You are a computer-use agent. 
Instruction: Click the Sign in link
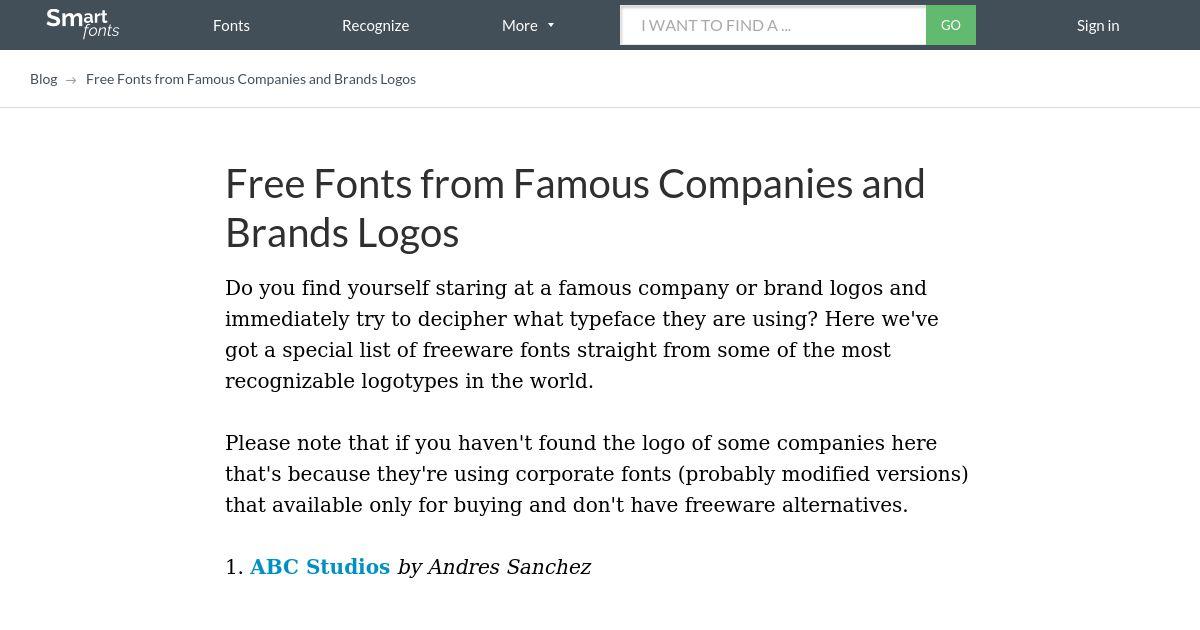pos(1097,26)
